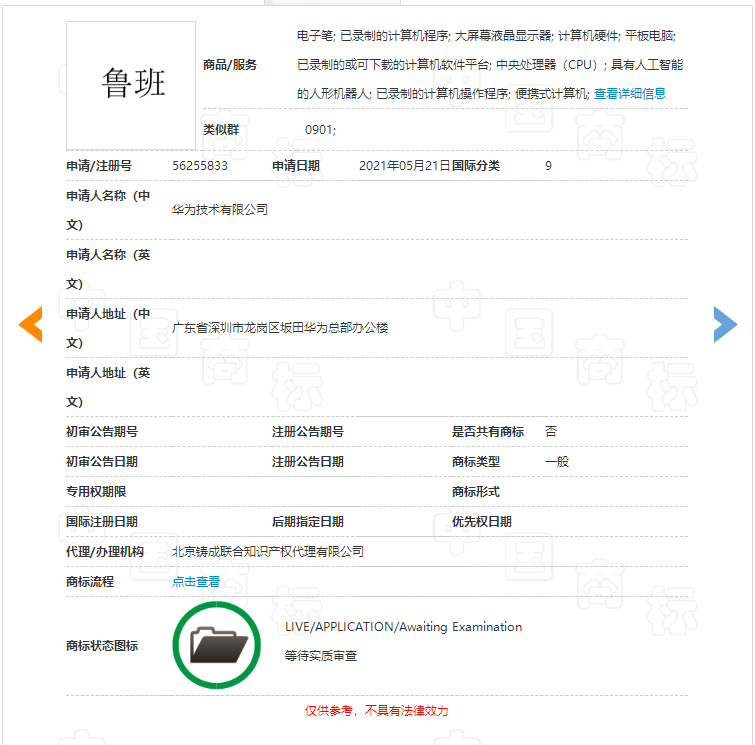Click the red disclaimer 仅供参考，不具有法律效力
Viewport: 755px width, 745px height.
377,710
